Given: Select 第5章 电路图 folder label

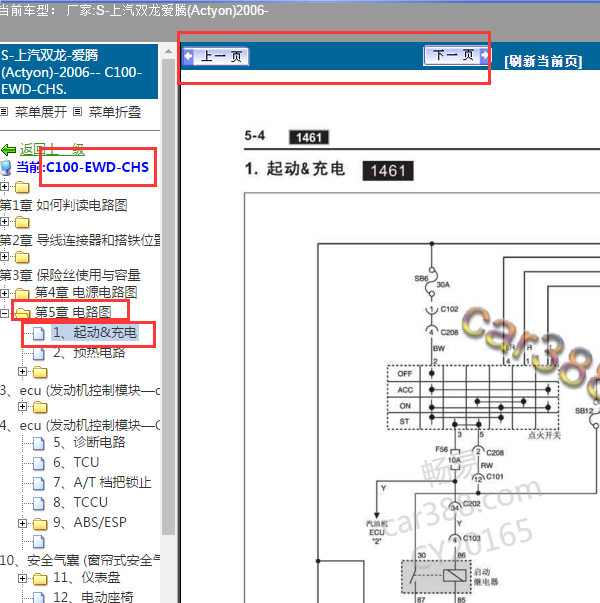Looking at the screenshot, I should pyautogui.click(x=73, y=312).
